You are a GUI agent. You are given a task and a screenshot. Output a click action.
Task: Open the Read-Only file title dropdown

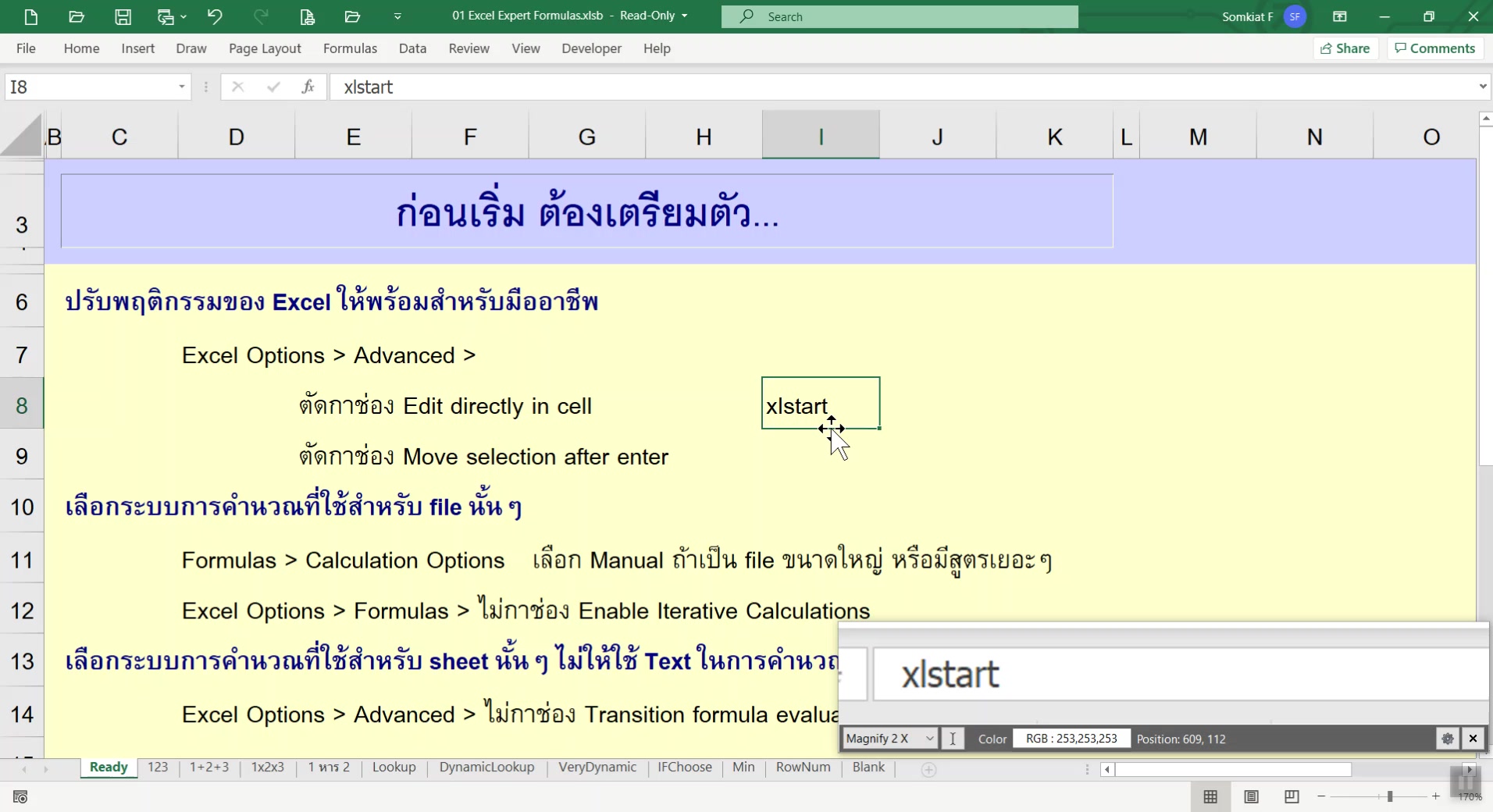click(685, 16)
